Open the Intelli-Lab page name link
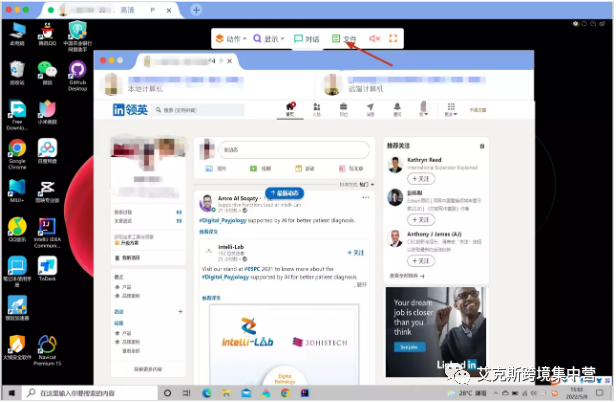616x402 pixels. click(231, 247)
